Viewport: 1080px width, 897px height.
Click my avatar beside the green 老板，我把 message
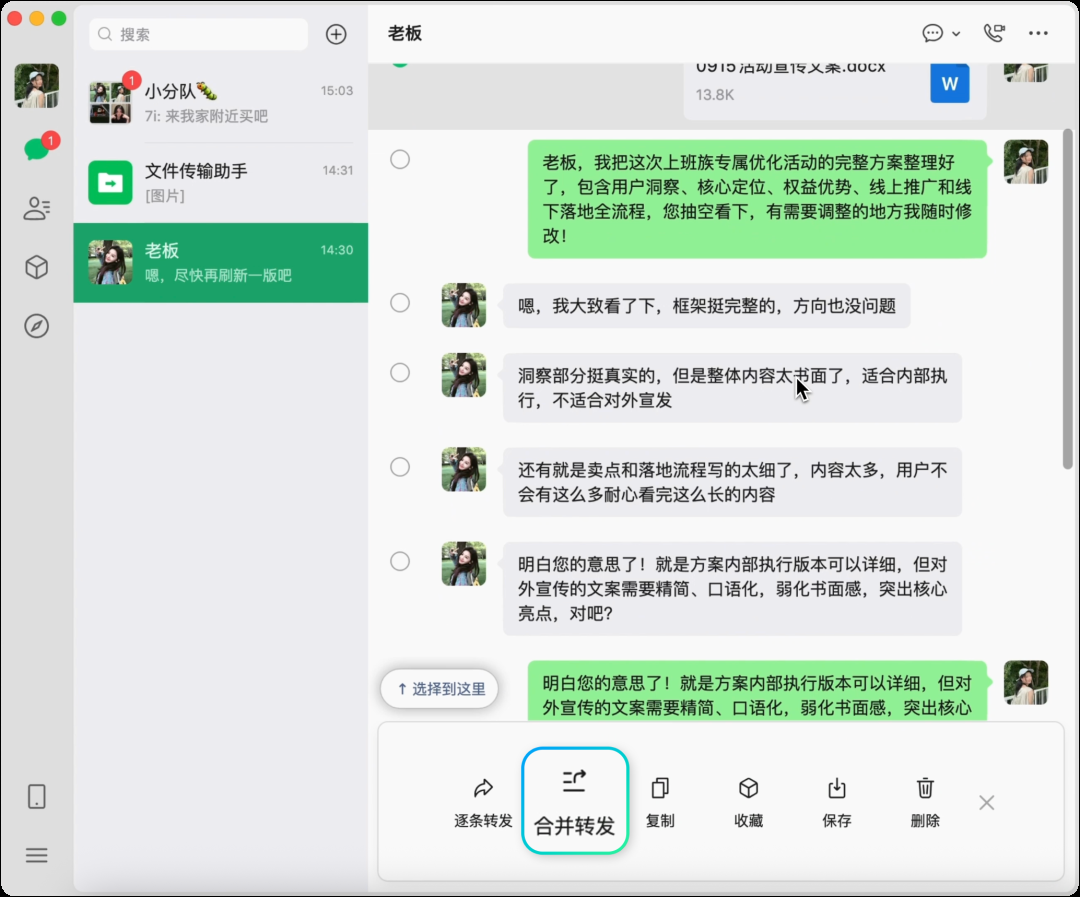(x=1026, y=162)
